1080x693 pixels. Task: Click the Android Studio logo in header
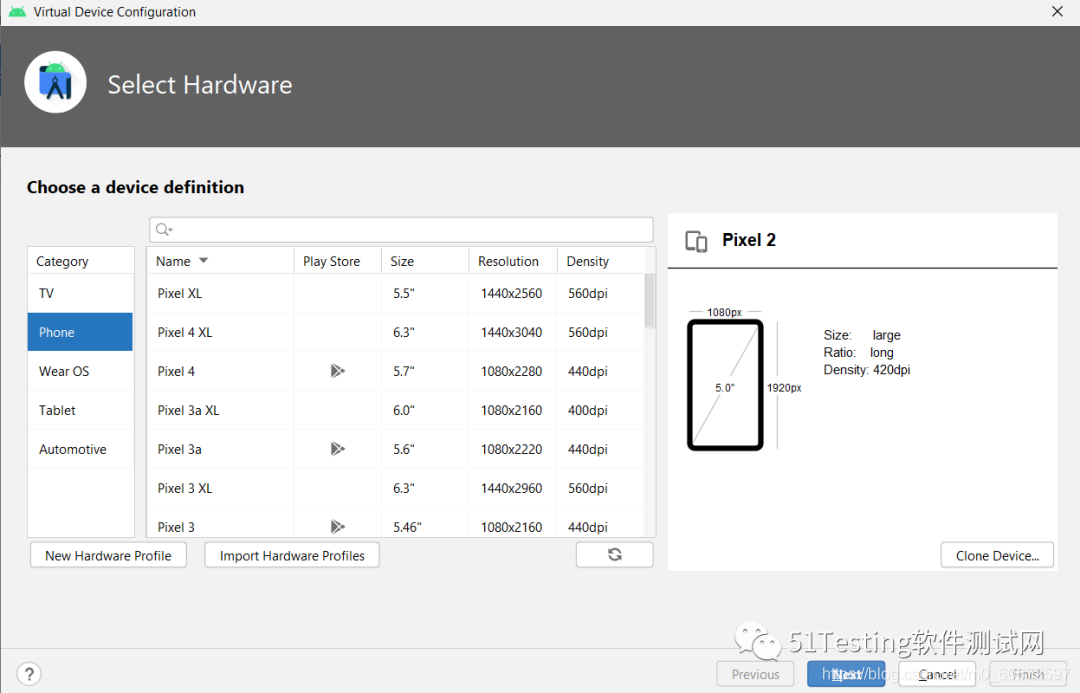[x=55, y=83]
